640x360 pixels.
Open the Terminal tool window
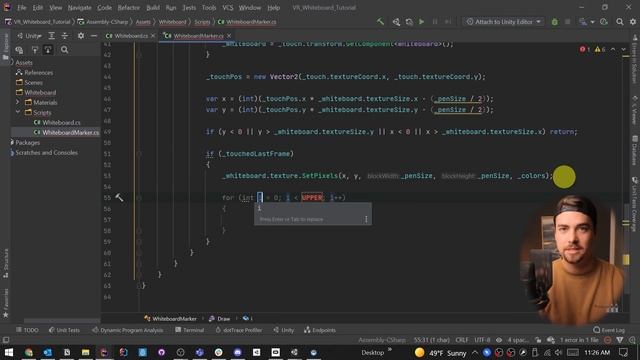[189, 330]
